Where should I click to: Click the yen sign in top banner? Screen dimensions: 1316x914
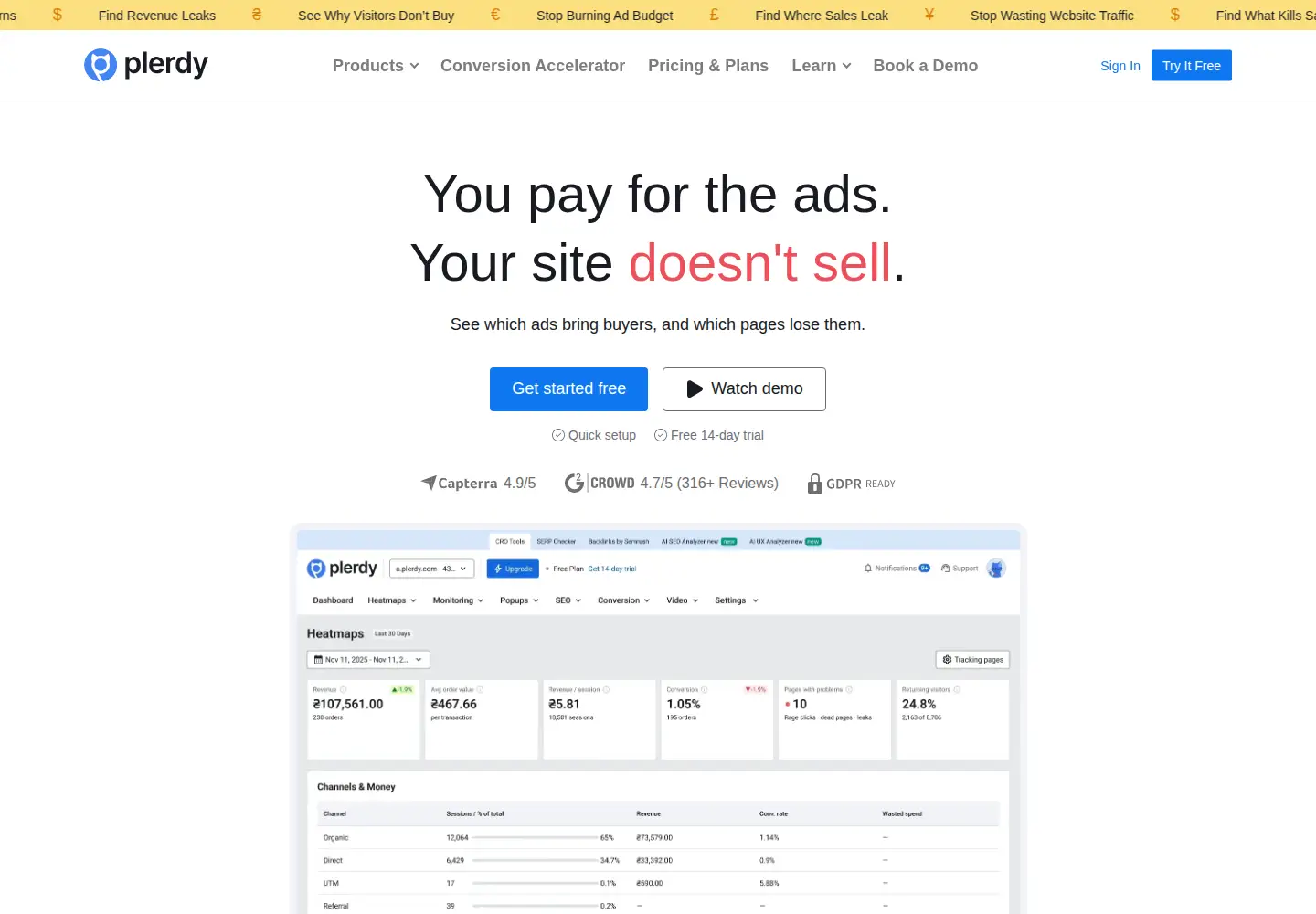[929, 15]
